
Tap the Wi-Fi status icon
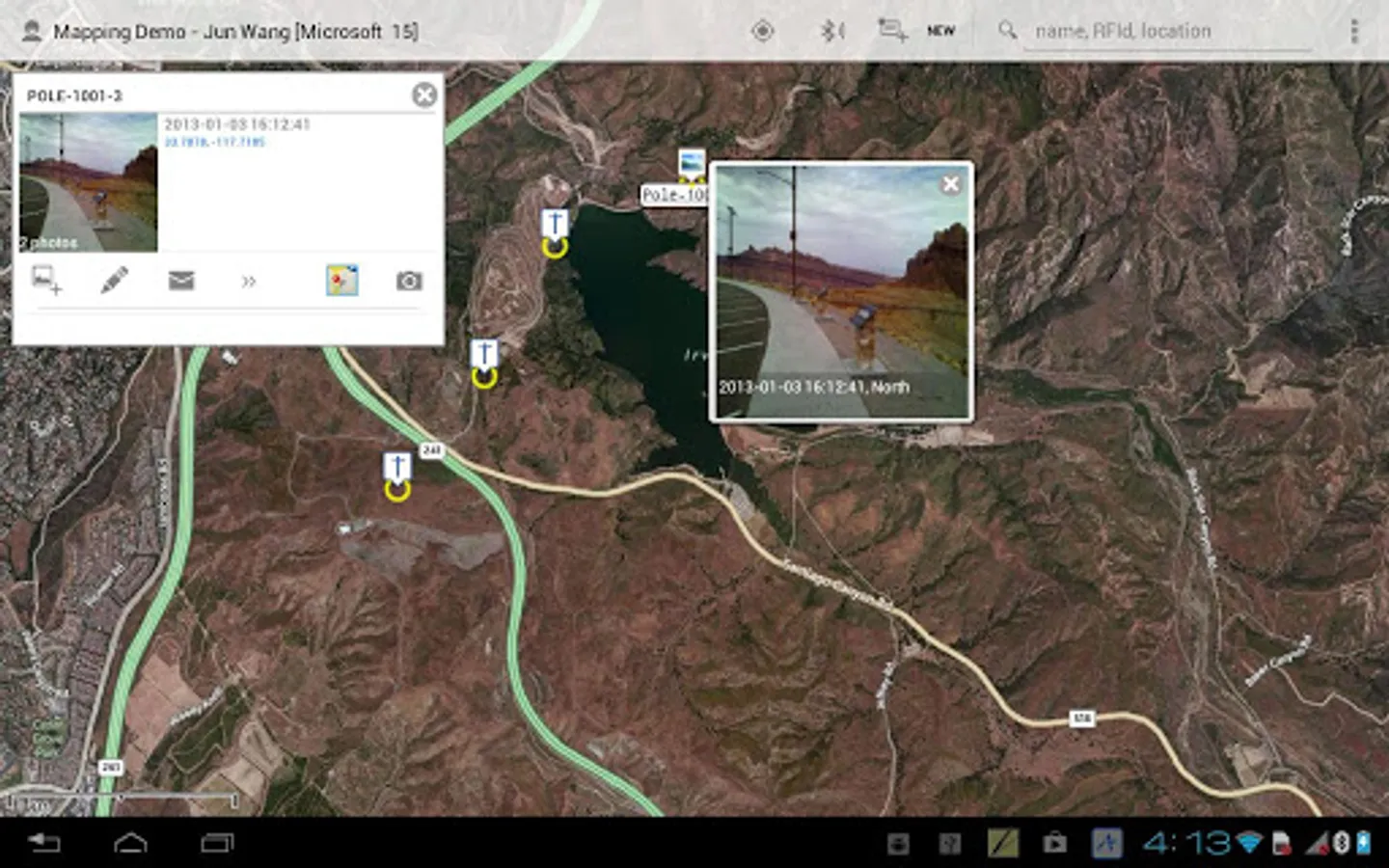[x=1249, y=843]
